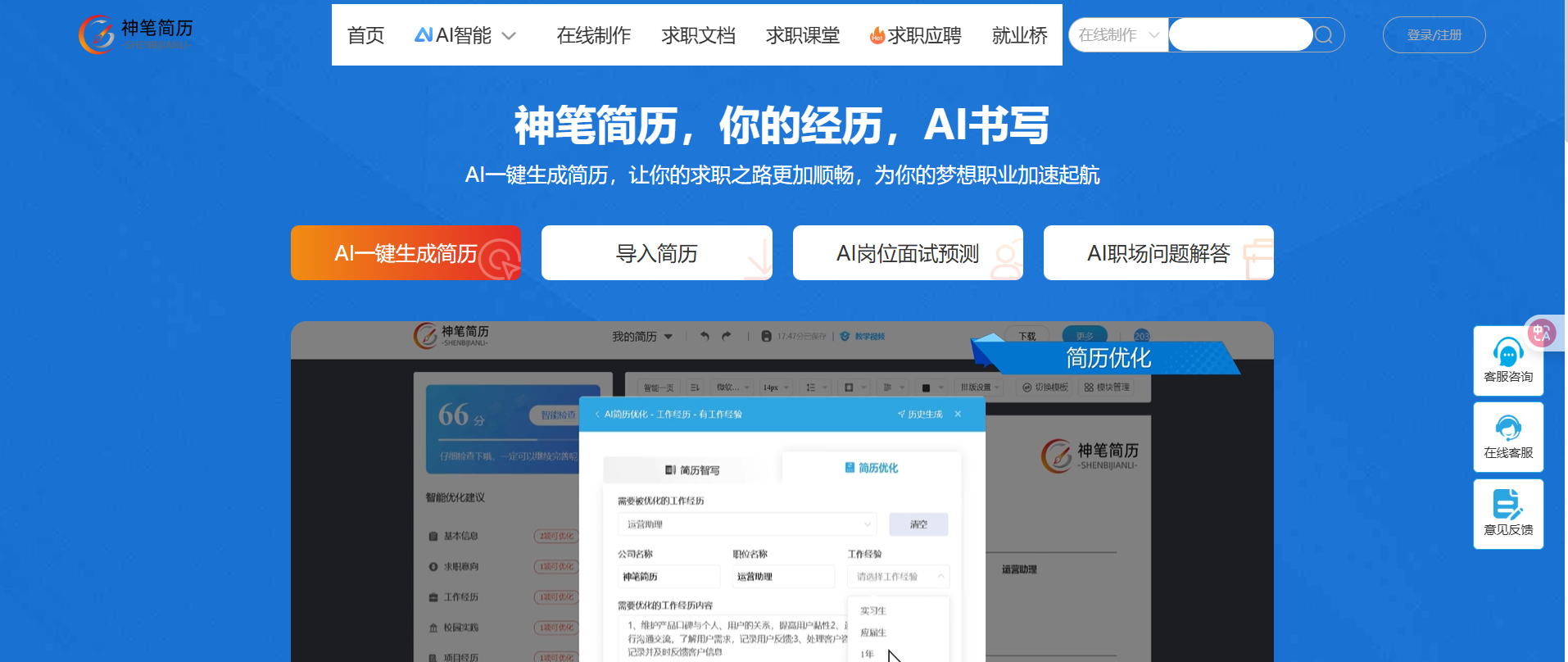Click 我的简历 in the preview screenshot

[x=641, y=337]
